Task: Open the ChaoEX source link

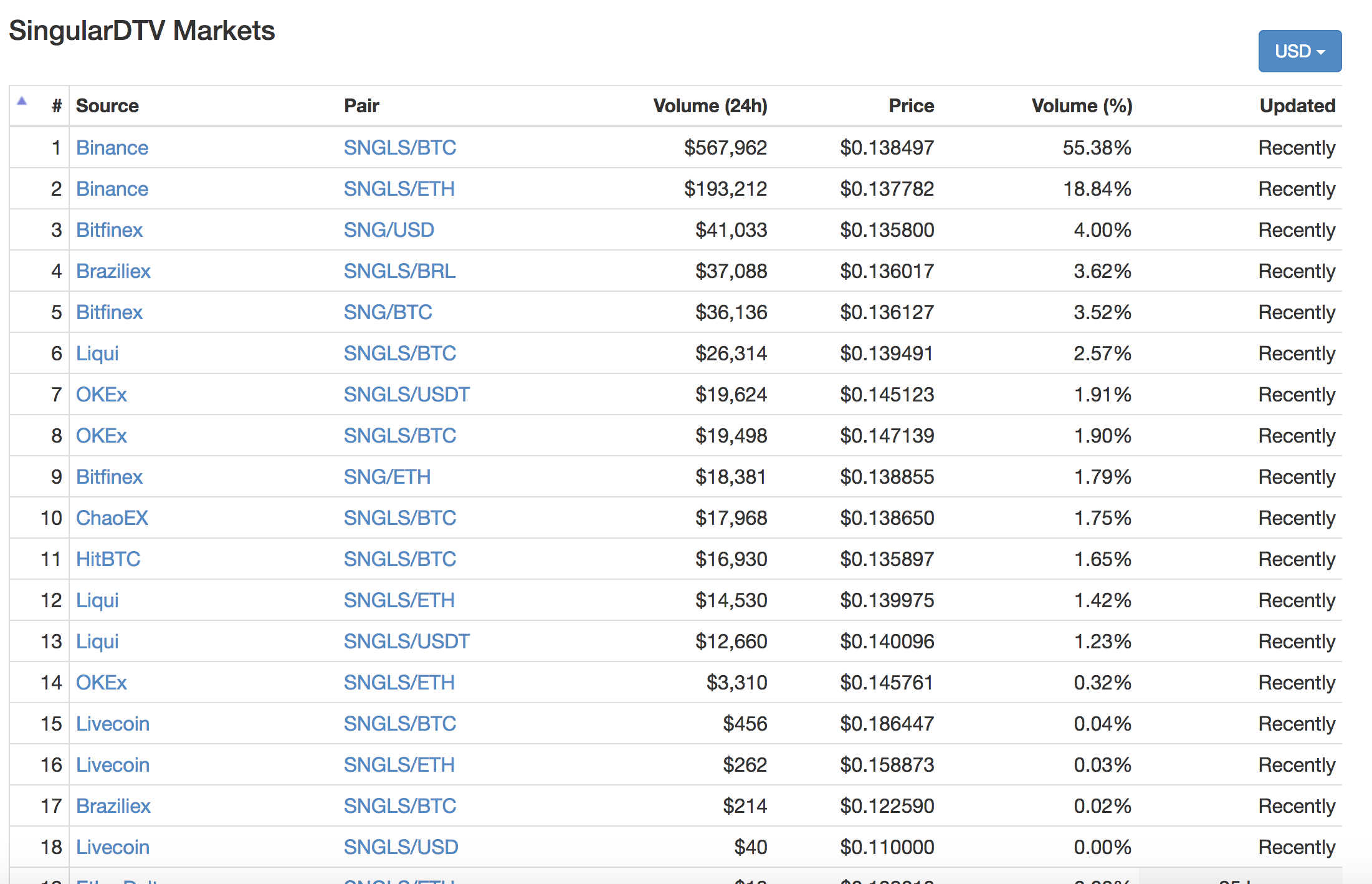Action: (x=112, y=518)
